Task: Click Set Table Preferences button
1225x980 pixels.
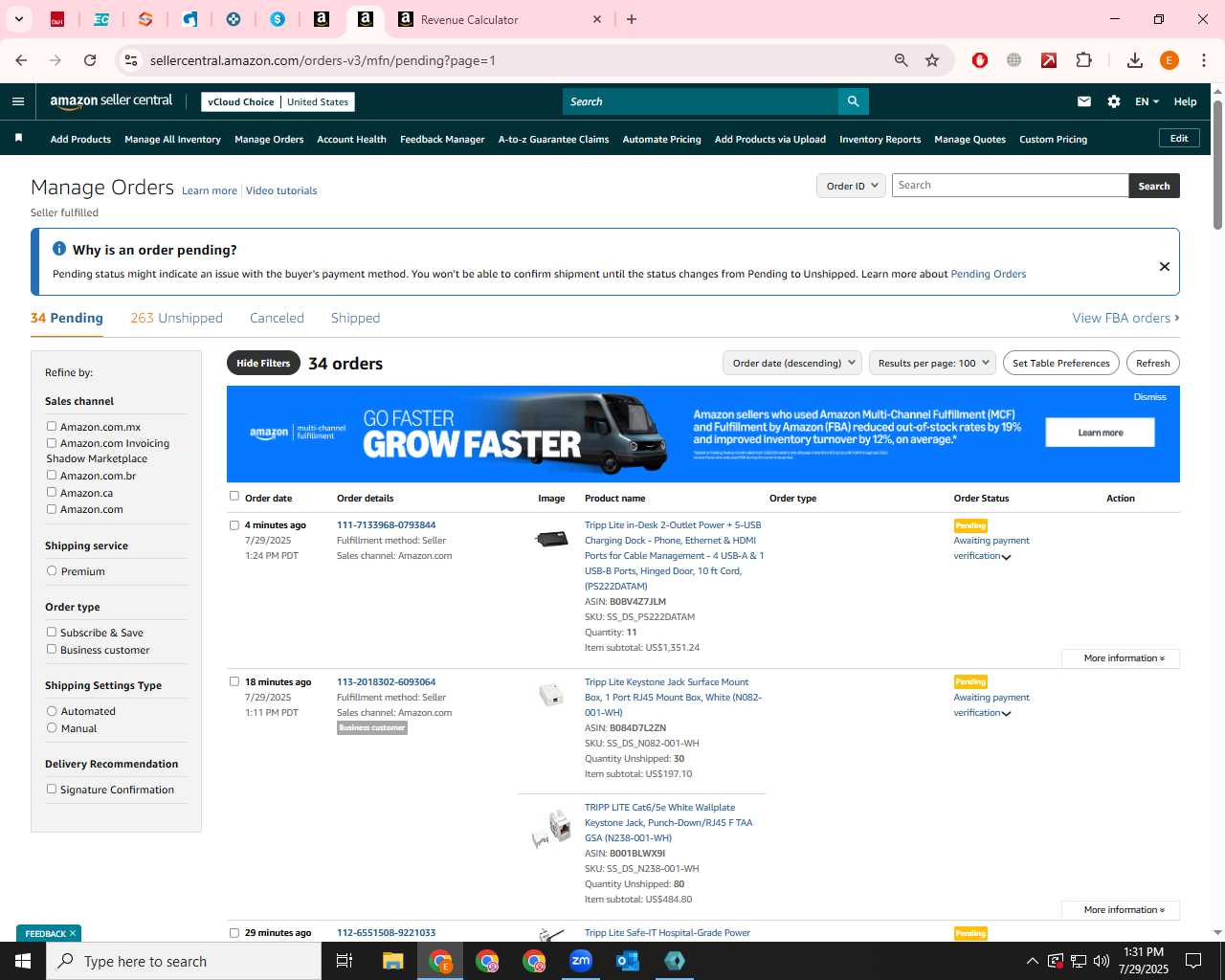Action: tap(1061, 363)
